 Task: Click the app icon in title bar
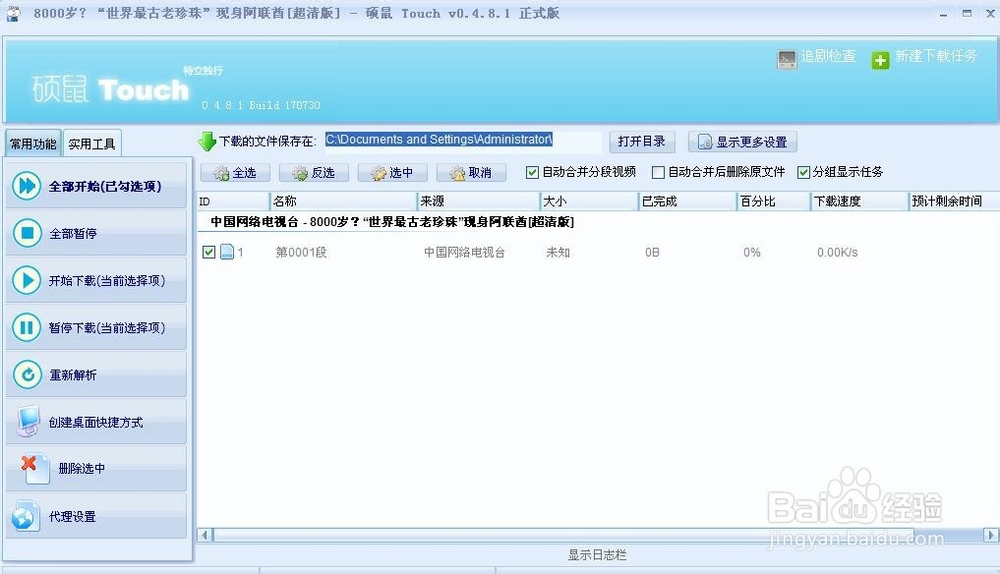(13, 13)
